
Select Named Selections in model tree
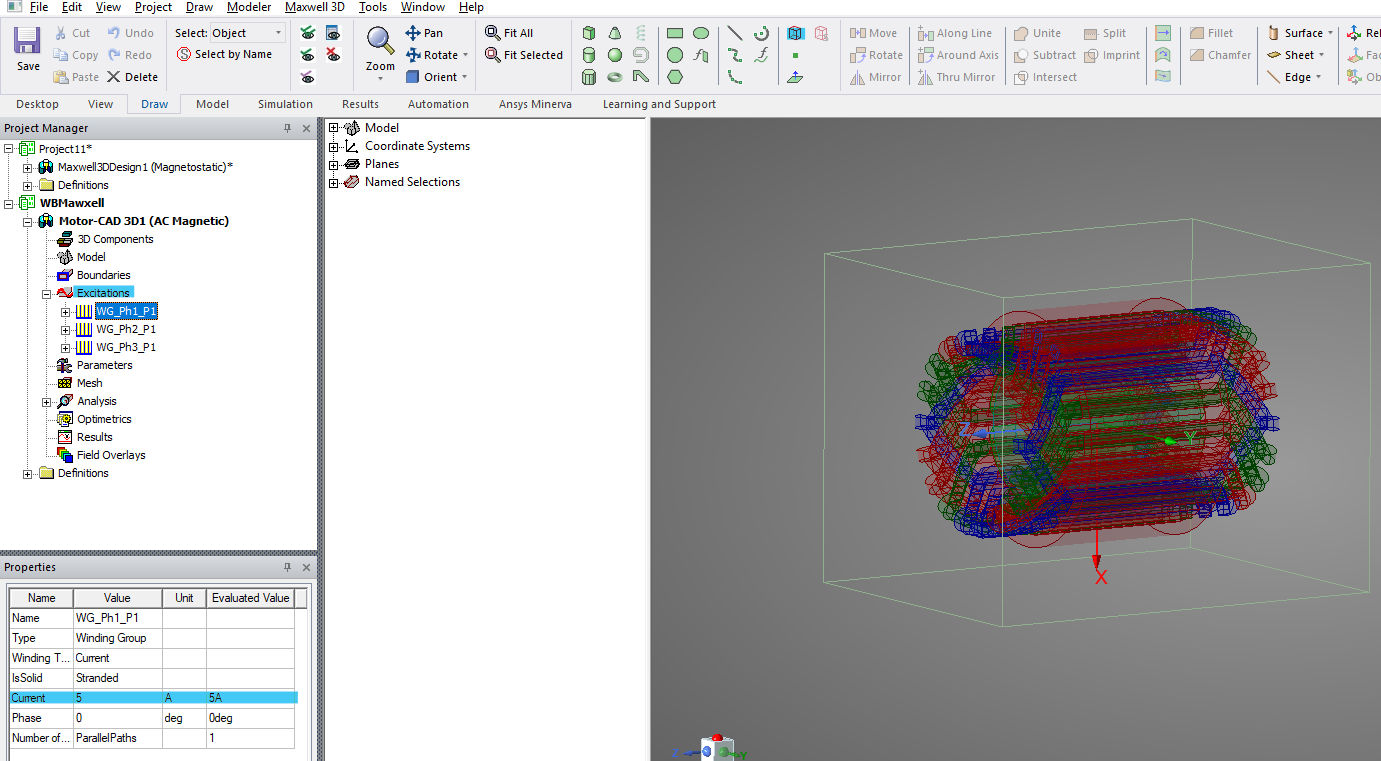412,182
